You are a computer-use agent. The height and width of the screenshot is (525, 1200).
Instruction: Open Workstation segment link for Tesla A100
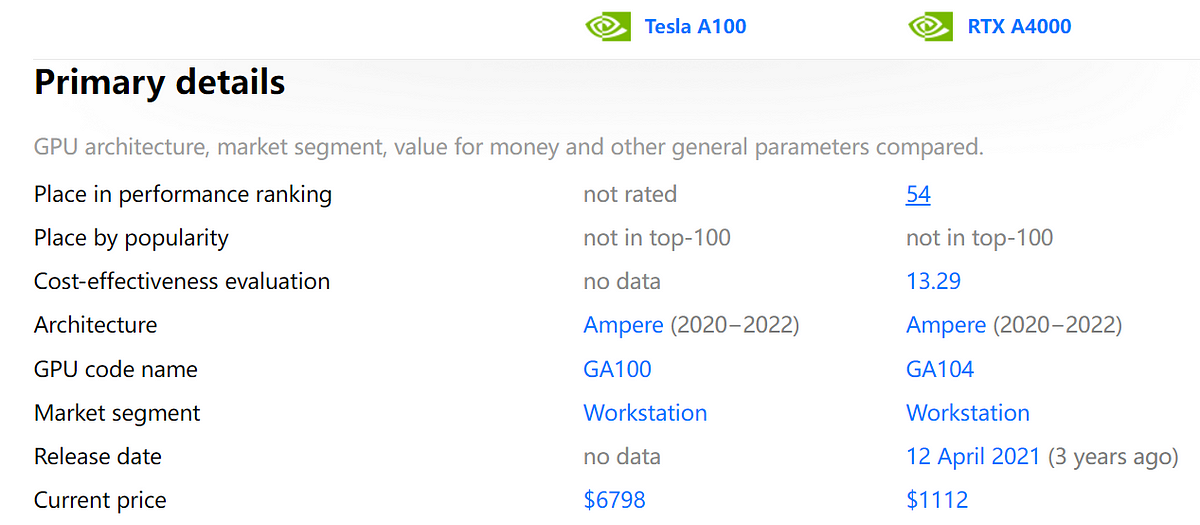tap(645, 413)
